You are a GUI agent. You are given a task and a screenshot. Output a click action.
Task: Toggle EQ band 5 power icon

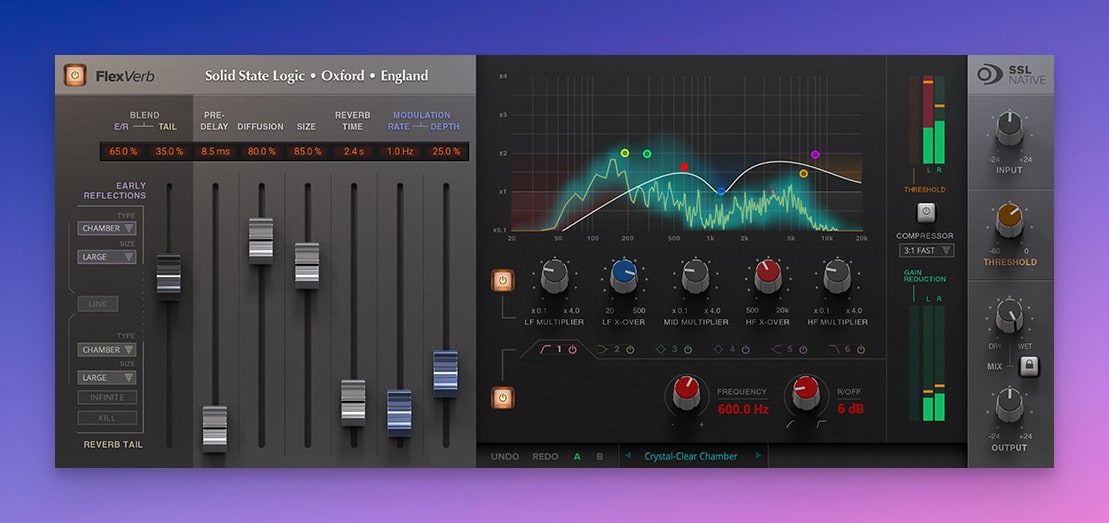tap(803, 350)
